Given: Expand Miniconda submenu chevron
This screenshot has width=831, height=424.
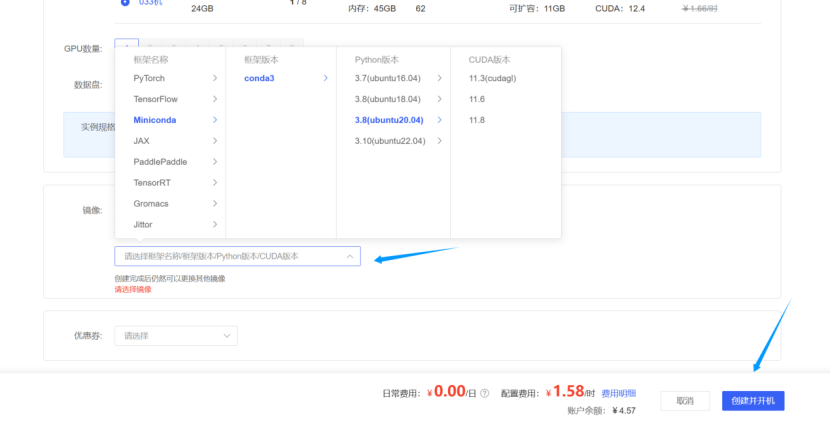Looking at the screenshot, I should [x=215, y=120].
